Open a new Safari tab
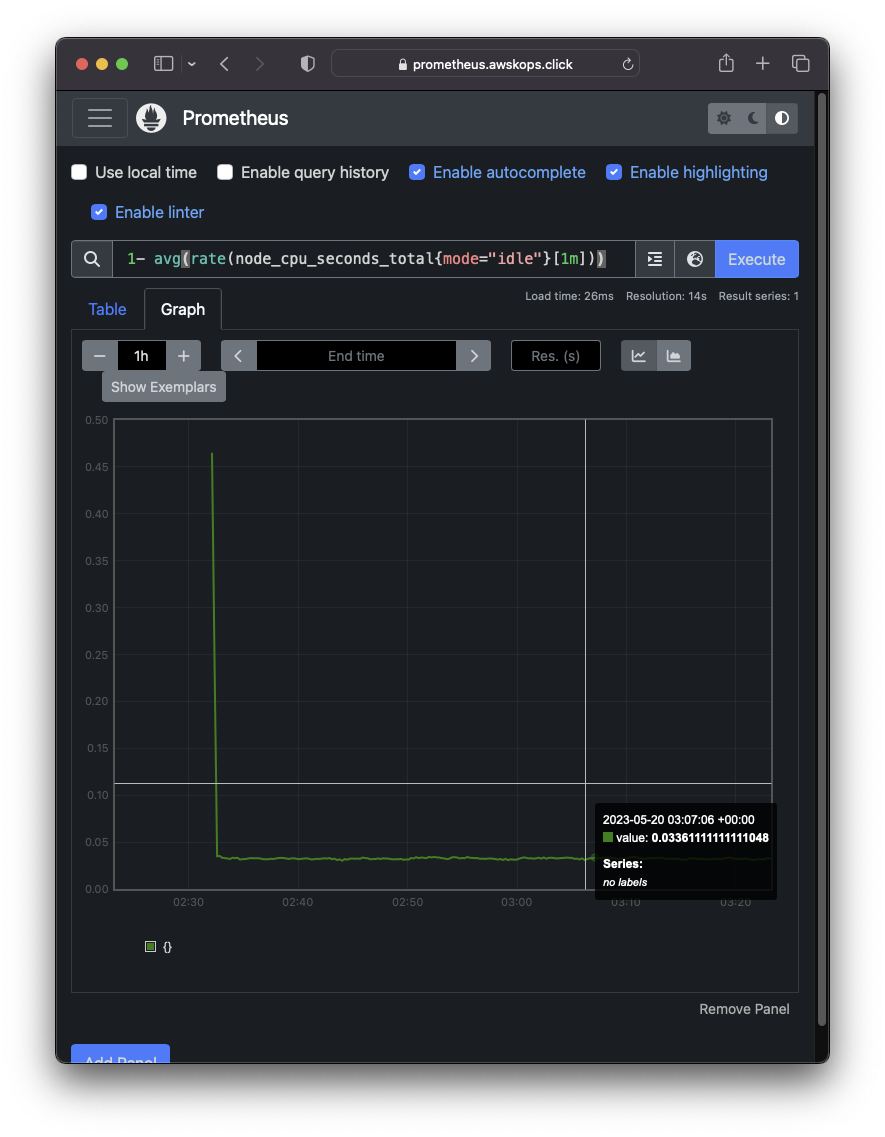This screenshot has width=885, height=1137. (x=762, y=64)
